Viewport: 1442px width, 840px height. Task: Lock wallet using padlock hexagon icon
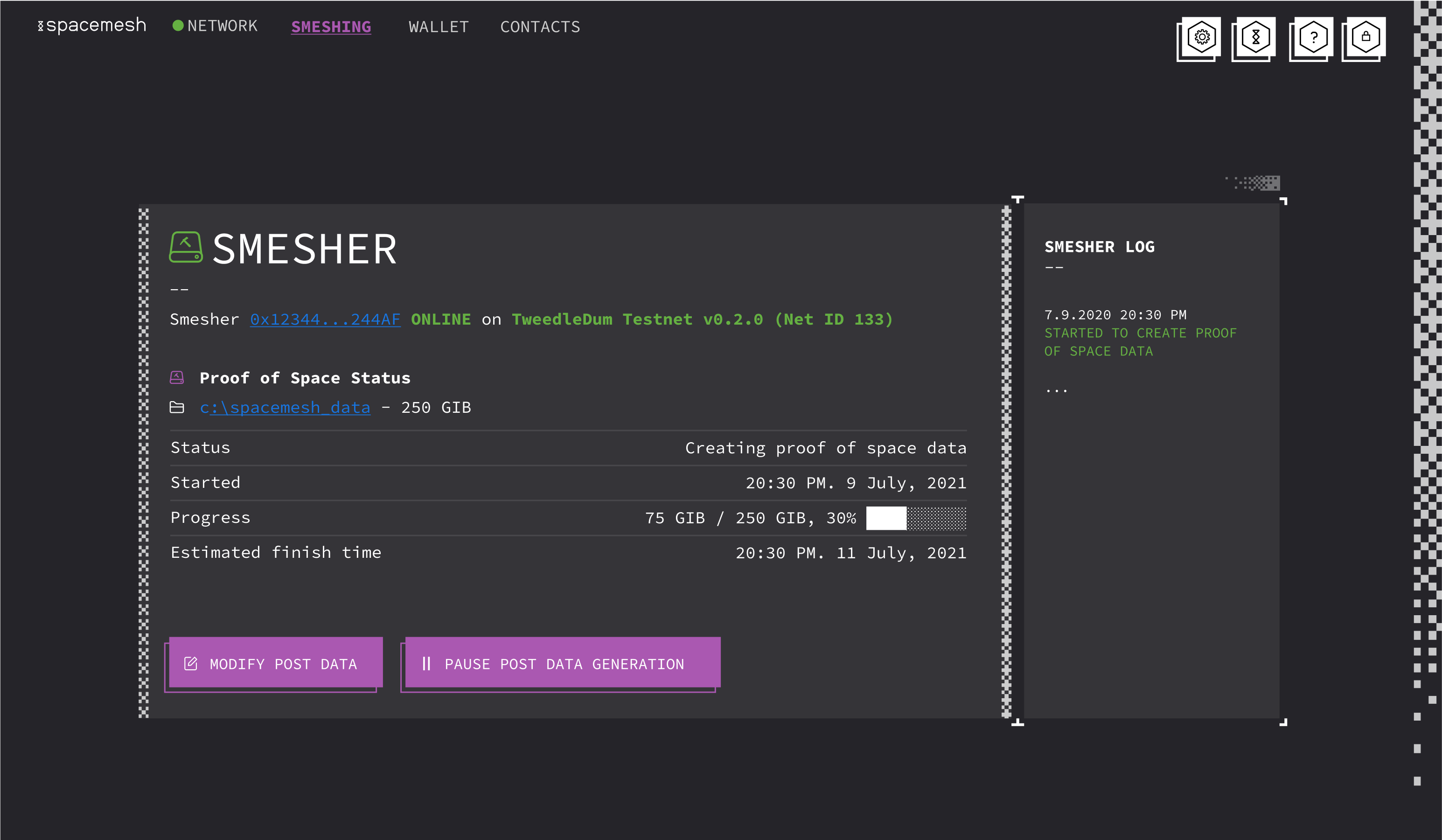coord(1365,37)
